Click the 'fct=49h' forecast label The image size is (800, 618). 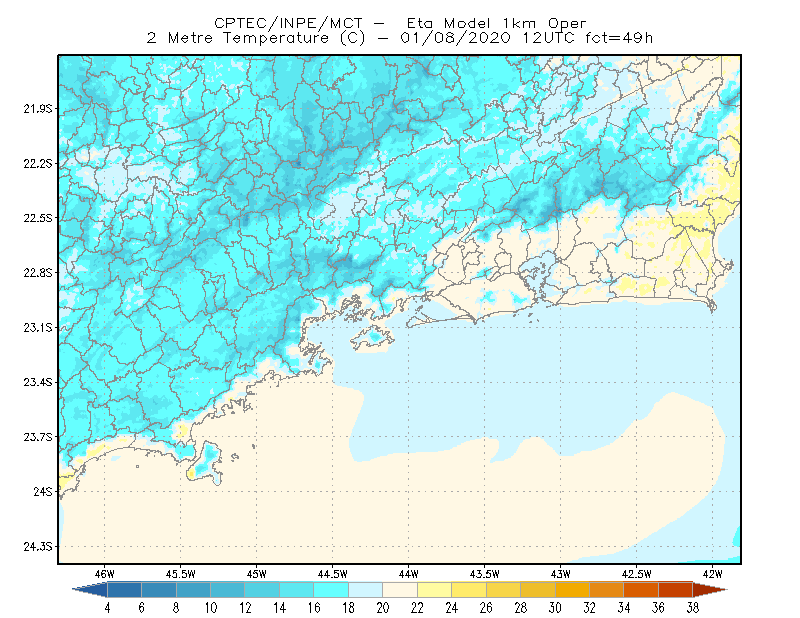(x=619, y=38)
